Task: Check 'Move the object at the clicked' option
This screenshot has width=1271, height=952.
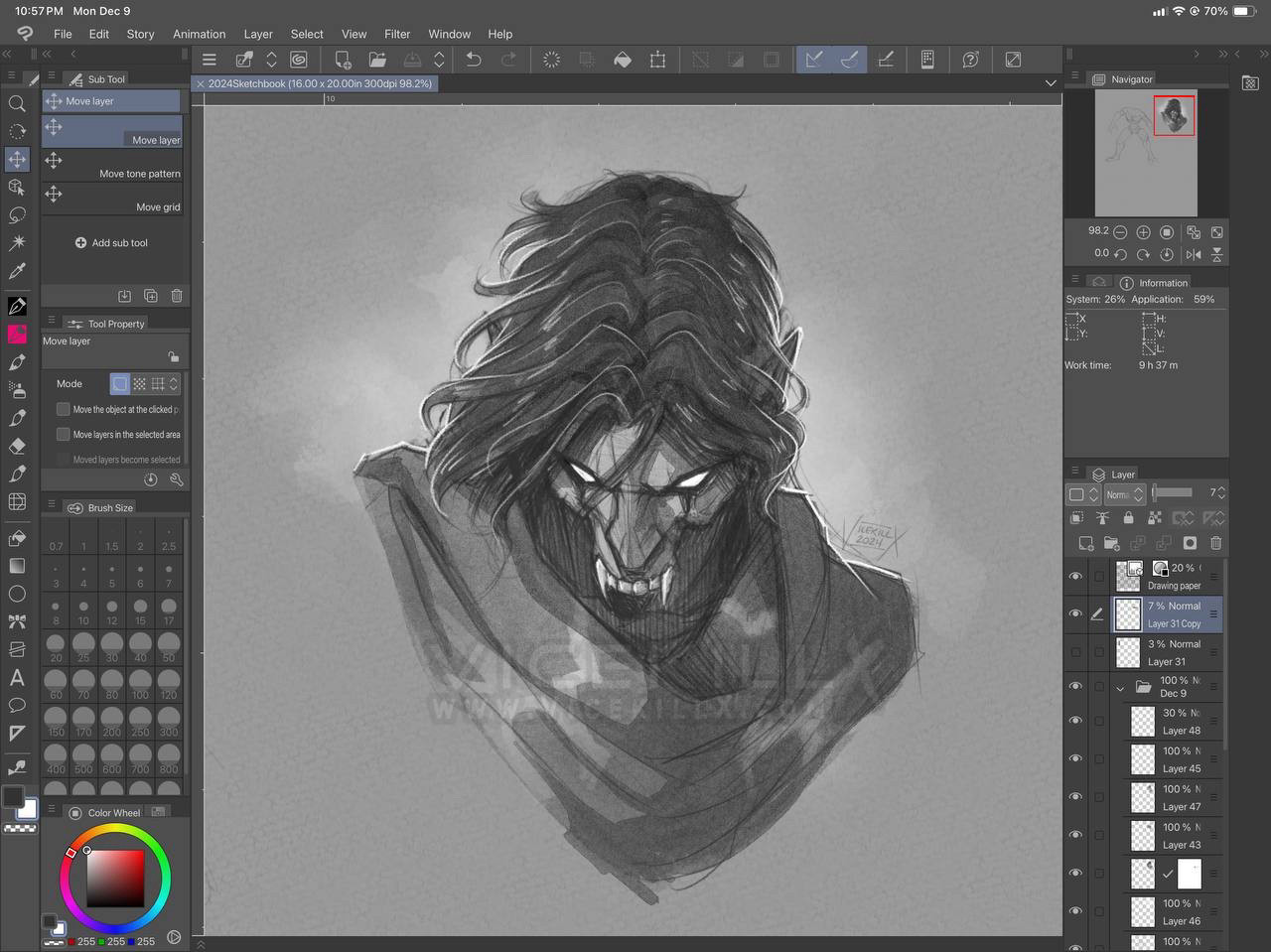Action: tap(64, 409)
